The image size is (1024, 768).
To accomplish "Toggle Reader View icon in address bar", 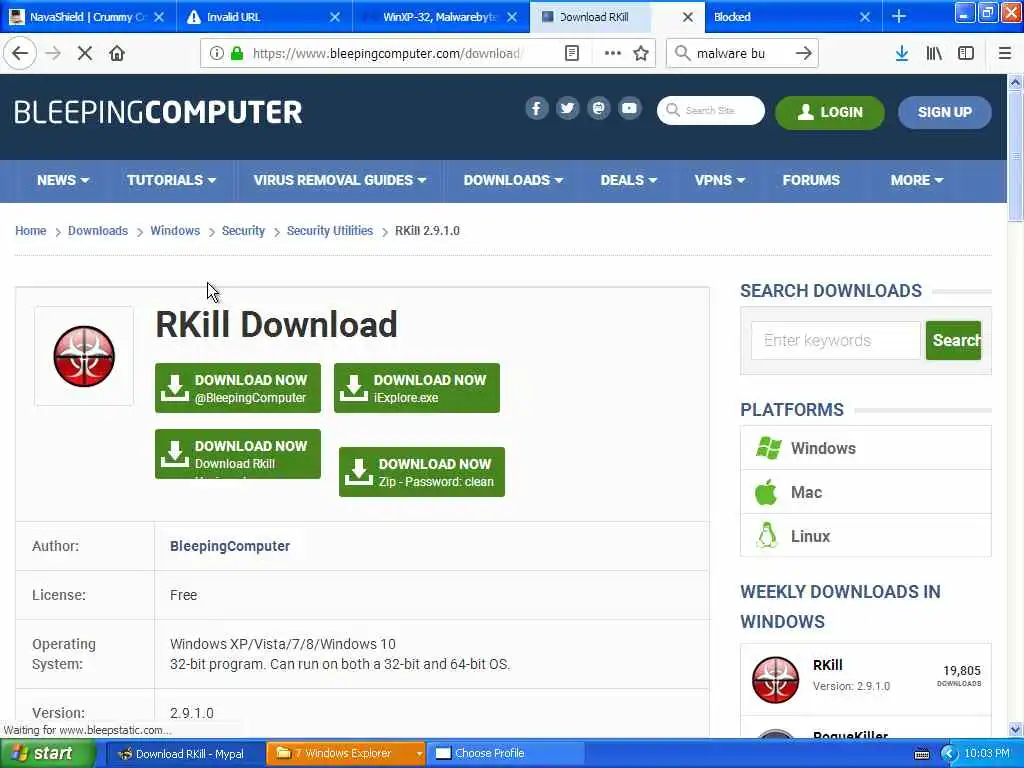I will [x=571, y=54].
